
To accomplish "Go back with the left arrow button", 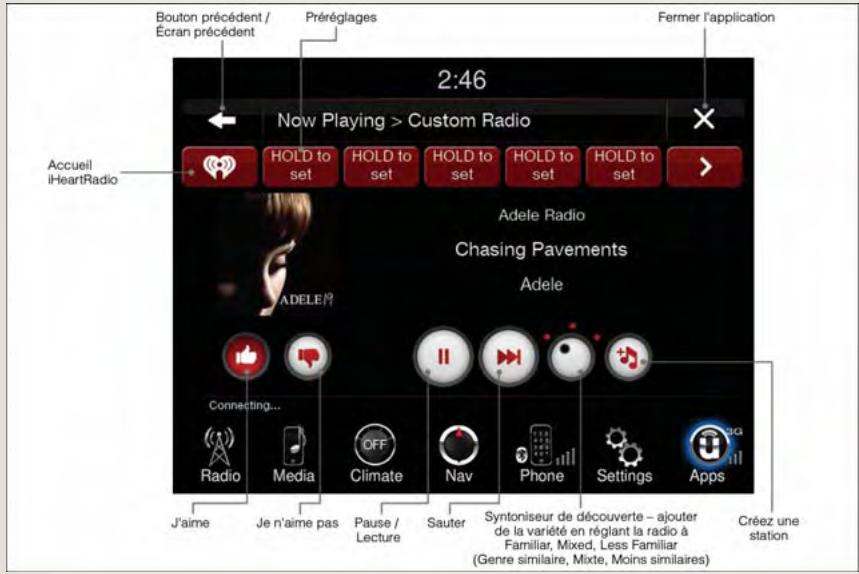I will [x=222, y=120].
